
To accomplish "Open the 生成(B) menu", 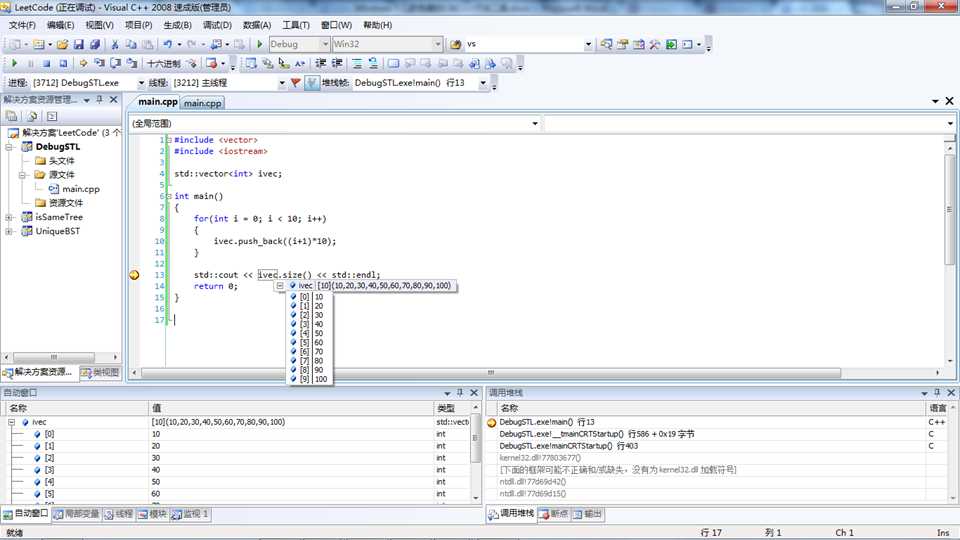I will pos(178,25).
